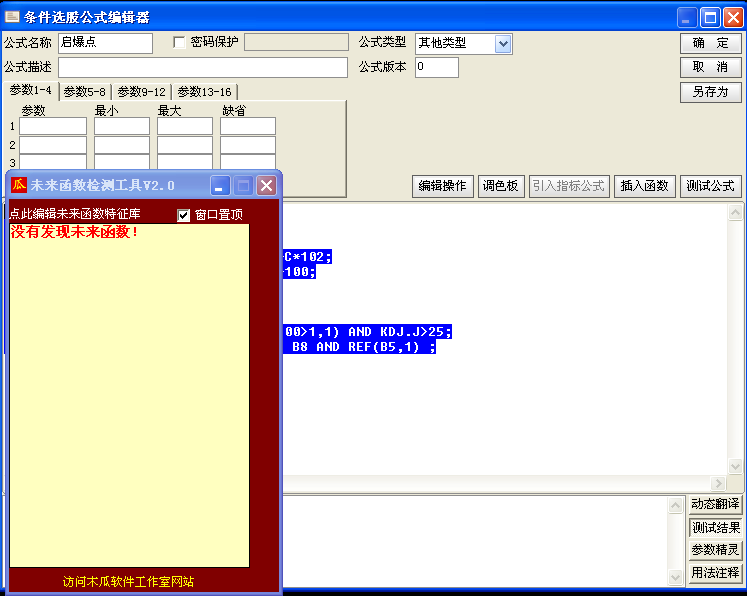Click the 另存为 button
The height and width of the screenshot is (596, 747).
[710, 92]
